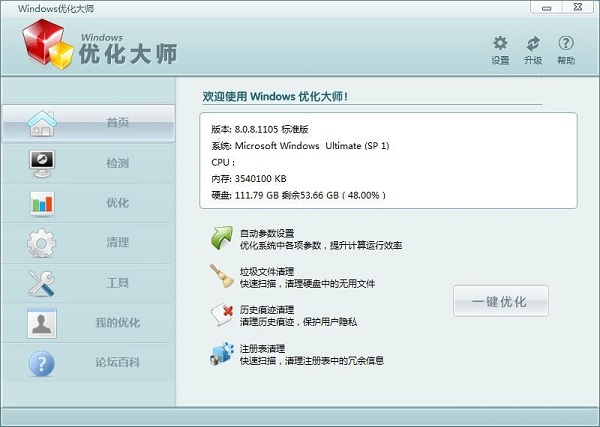Click description 优化系统中各项参数，提升计算运行效率
This screenshot has width=600, height=427.
click(x=321, y=245)
